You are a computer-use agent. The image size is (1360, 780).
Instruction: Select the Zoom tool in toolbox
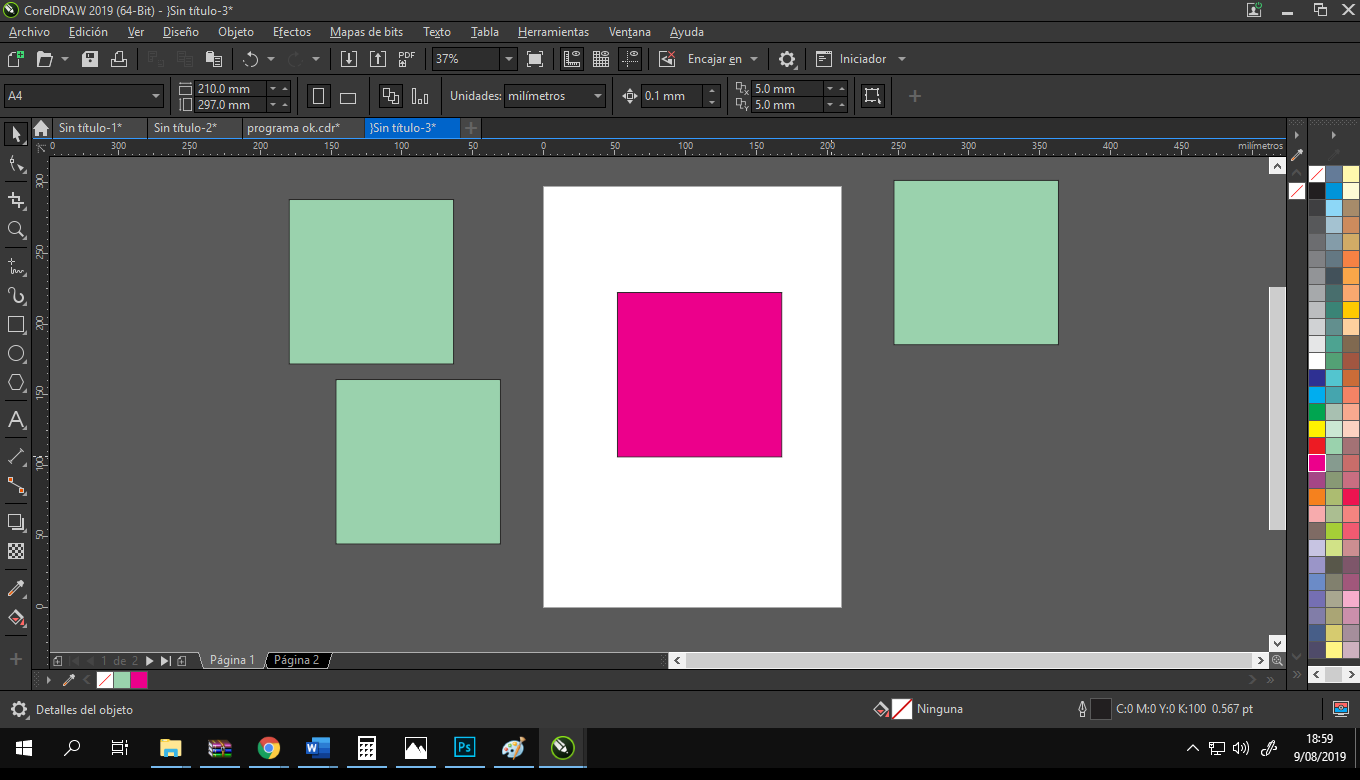(16, 230)
